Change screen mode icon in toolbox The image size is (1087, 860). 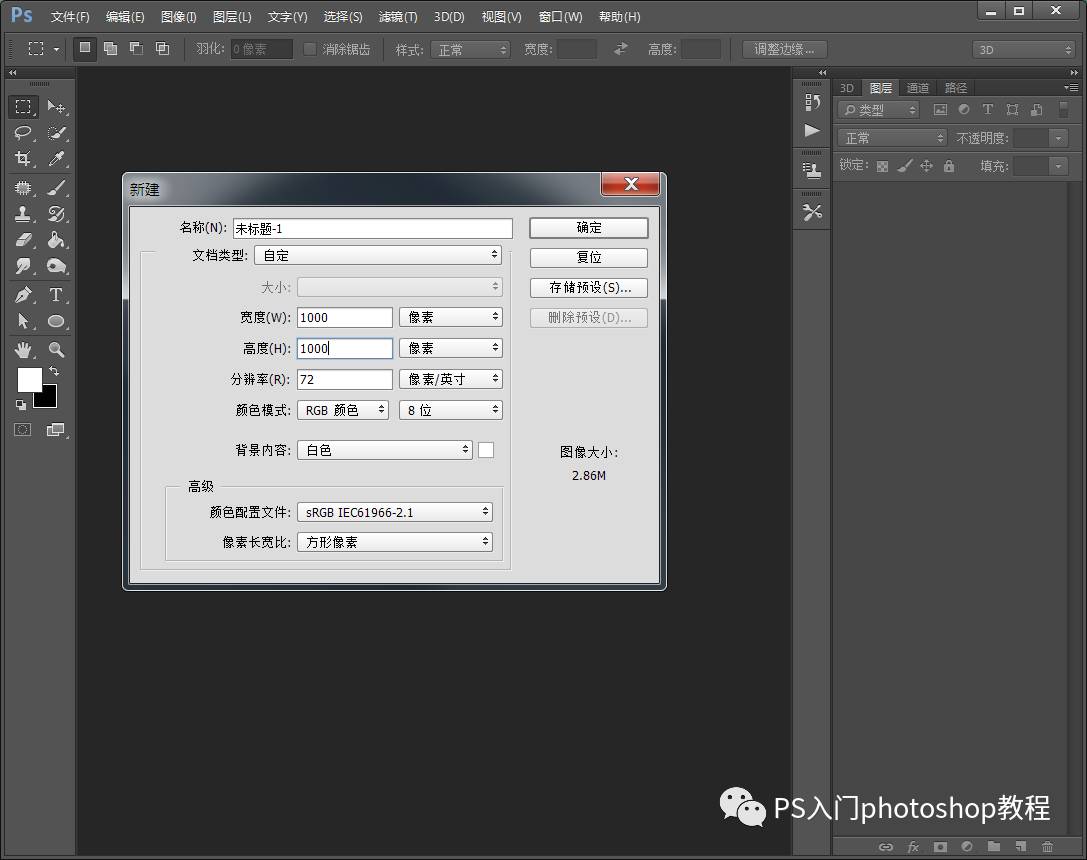click(55, 430)
